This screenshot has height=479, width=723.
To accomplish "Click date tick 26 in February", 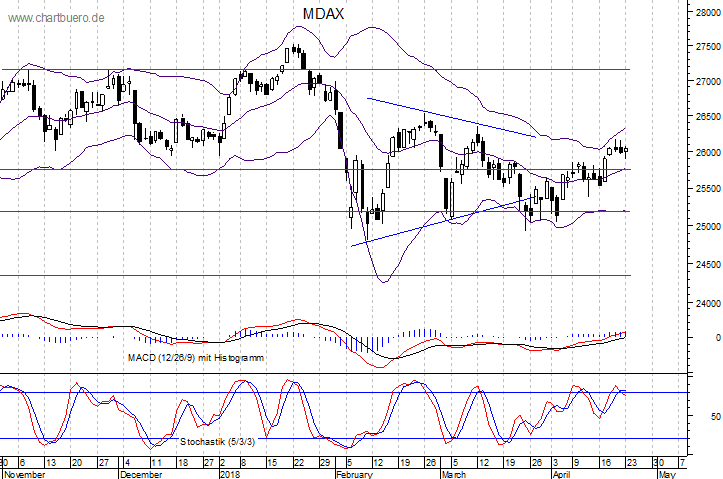I will pyautogui.click(x=431, y=463).
